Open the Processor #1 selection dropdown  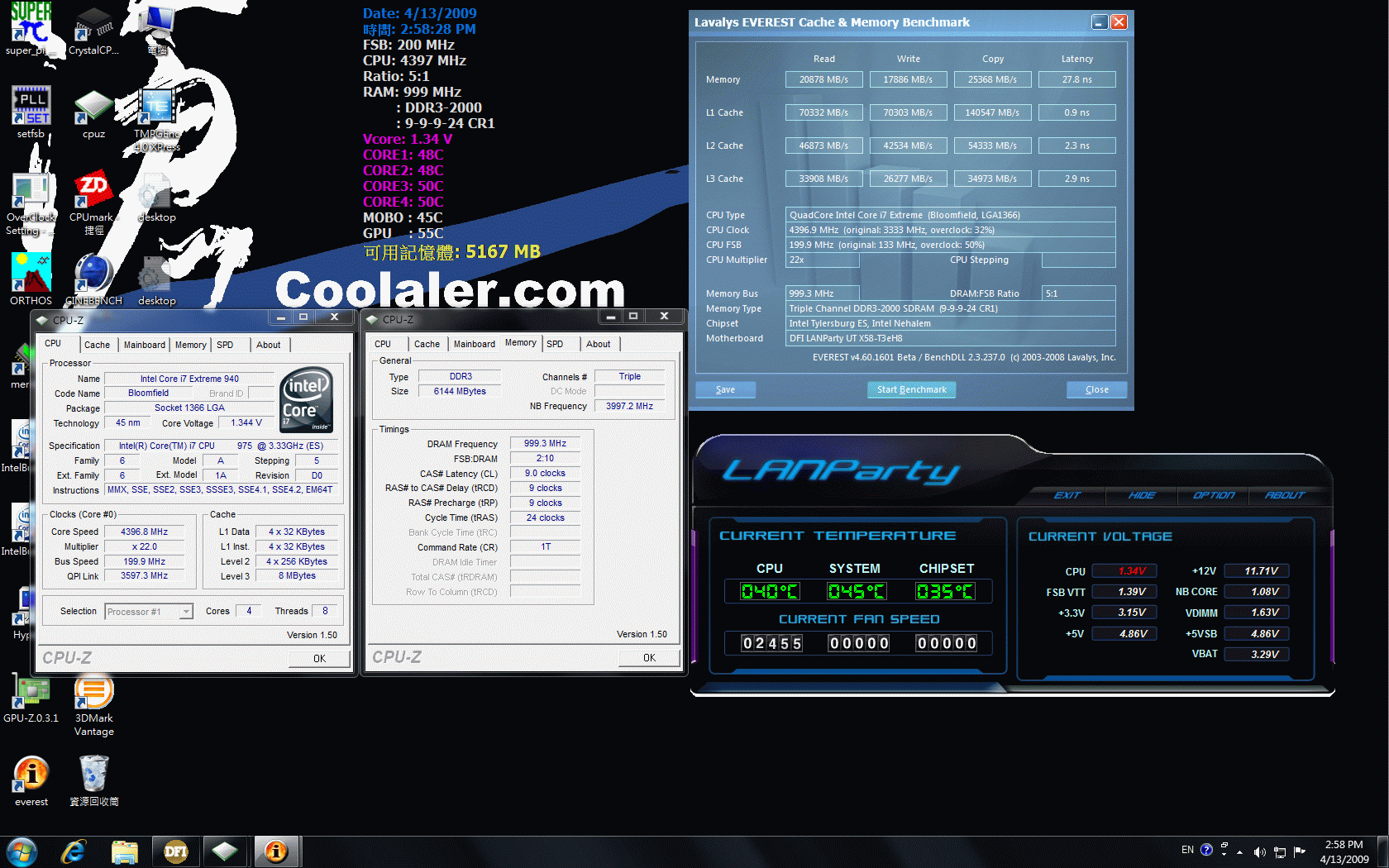149,612
